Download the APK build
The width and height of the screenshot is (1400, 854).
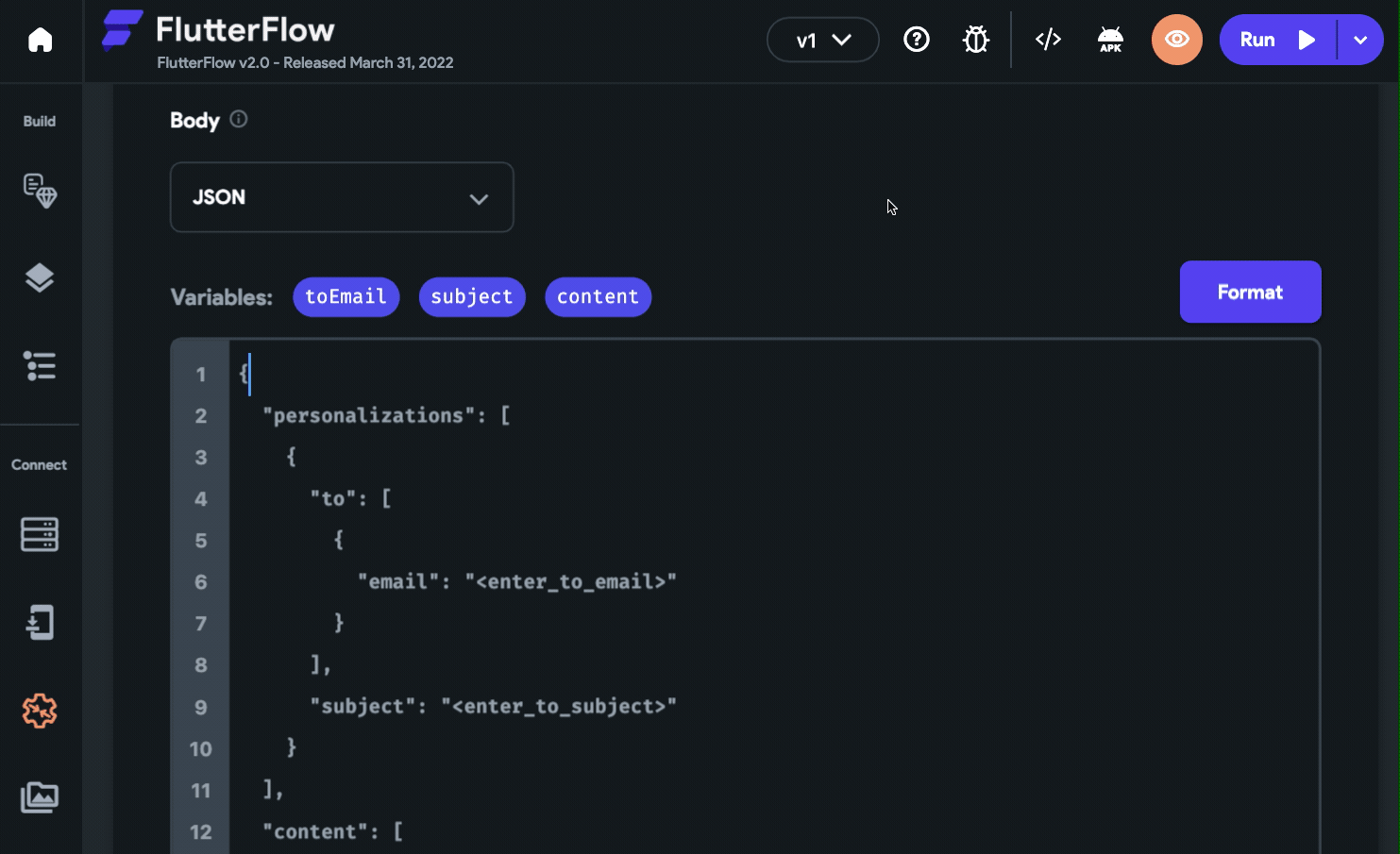[1110, 40]
